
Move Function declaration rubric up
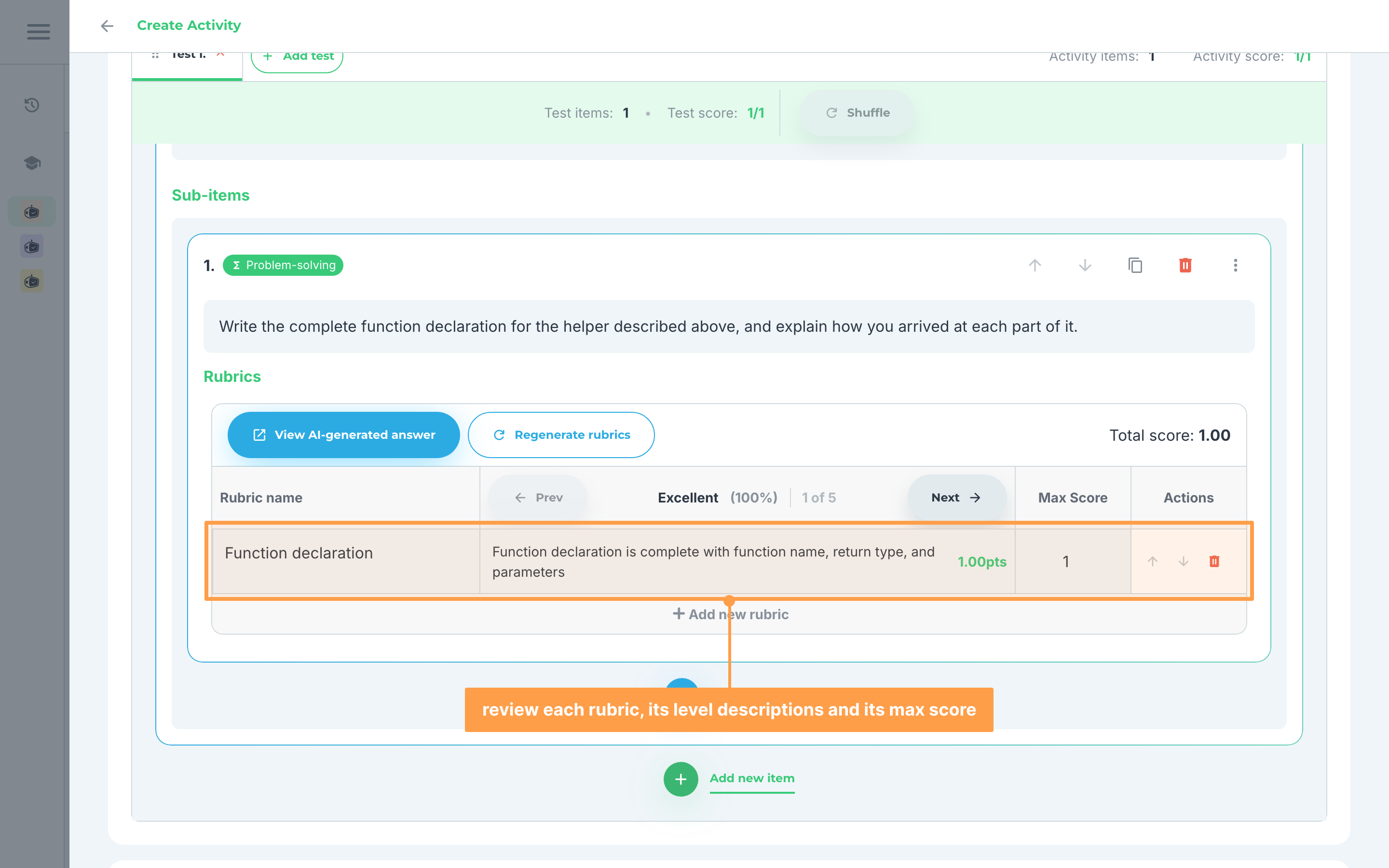tap(1153, 561)
